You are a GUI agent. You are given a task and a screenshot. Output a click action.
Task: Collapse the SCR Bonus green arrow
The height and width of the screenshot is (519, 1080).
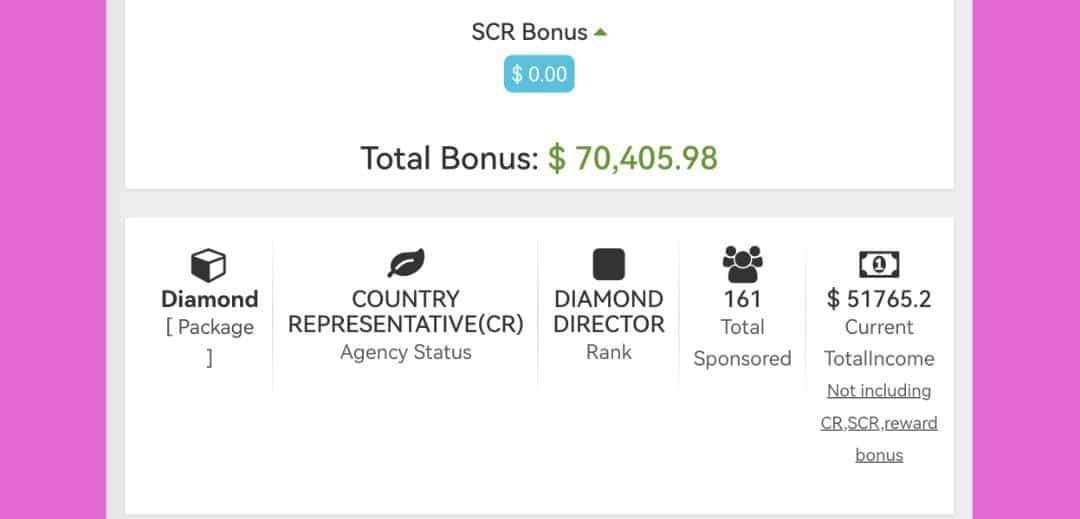point(600,31)
